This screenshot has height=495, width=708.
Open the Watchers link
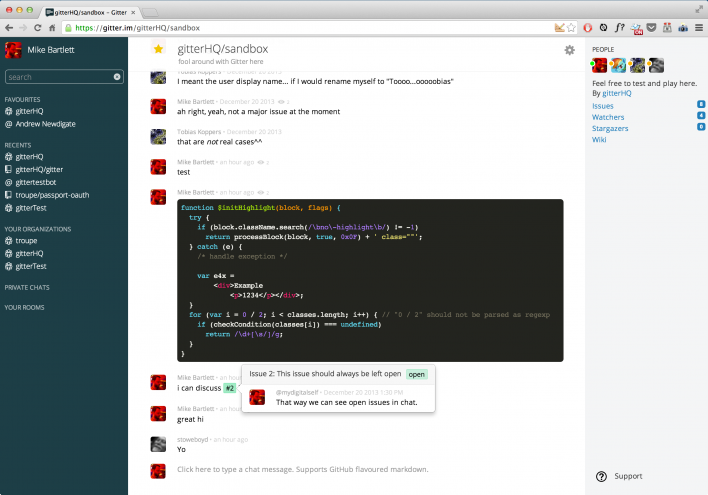pyautogui.click(x=608, y=117)
